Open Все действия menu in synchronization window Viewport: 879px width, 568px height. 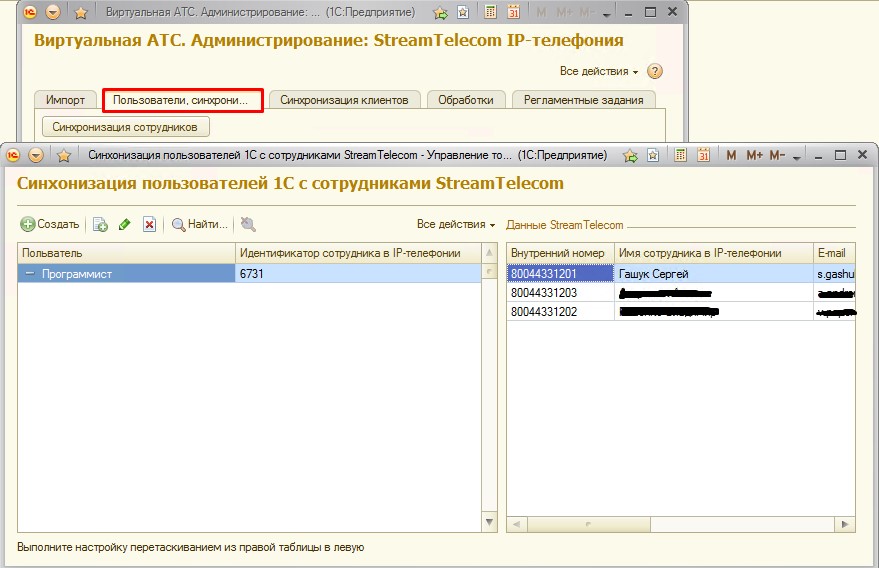456,224
